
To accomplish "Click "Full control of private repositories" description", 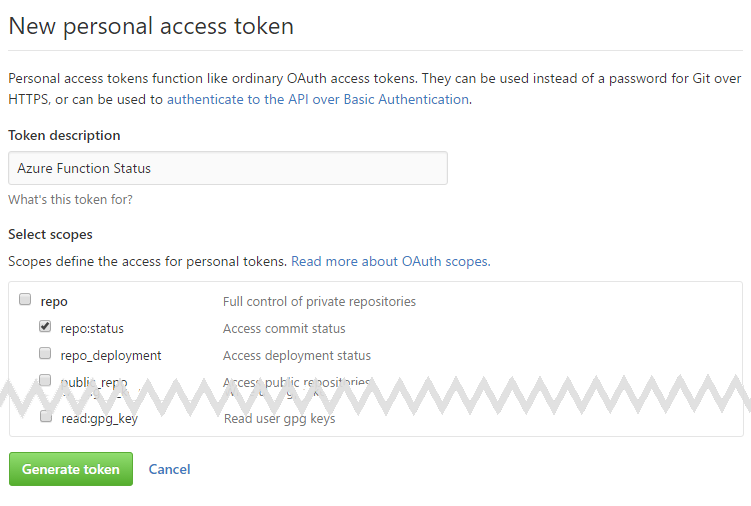I will point(319,301).
